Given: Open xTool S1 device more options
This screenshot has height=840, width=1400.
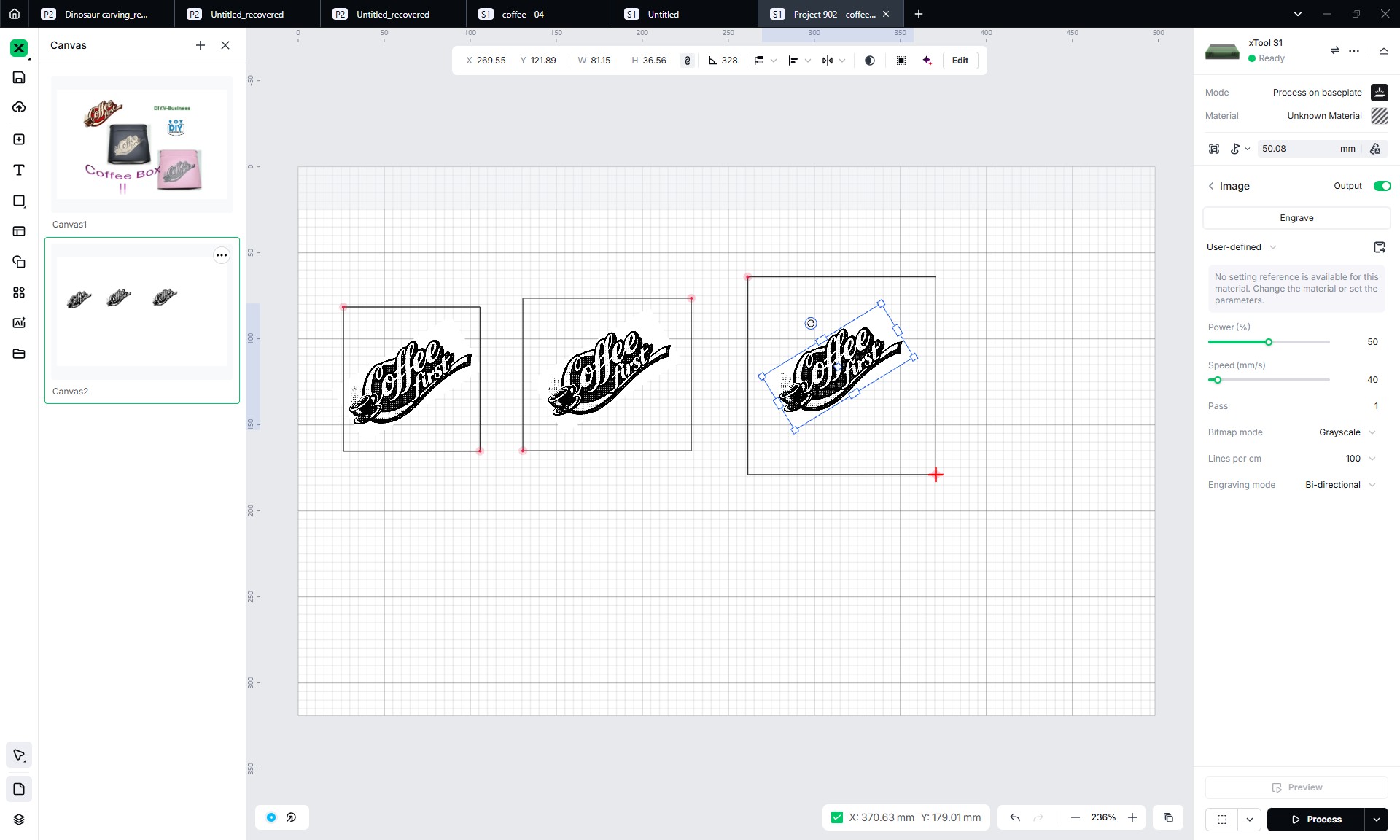Looking at the screenshot, I should pos(1354,50).
